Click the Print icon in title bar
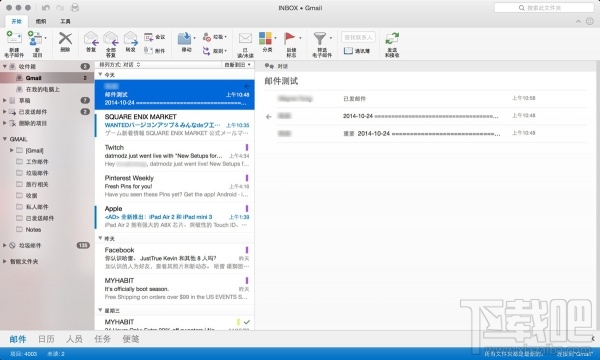 pyautogui.click(x=75, y=8)
